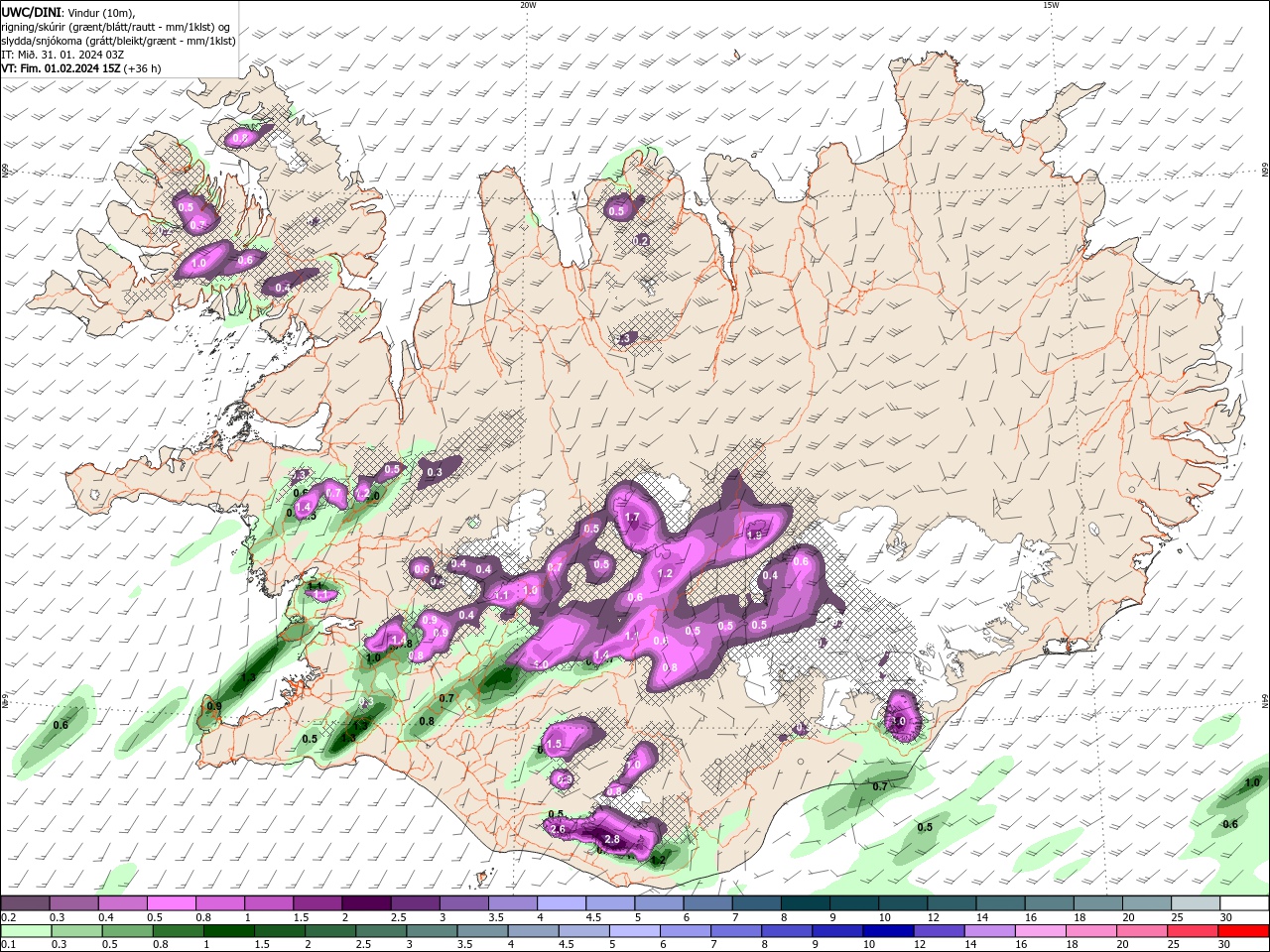
Task: Click the 0.7 rain value off southeast coast
Action: point(880,786)
